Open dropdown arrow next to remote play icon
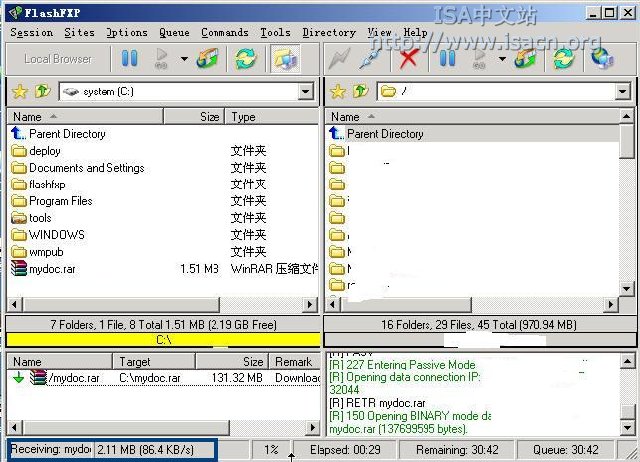 point(502,59)
